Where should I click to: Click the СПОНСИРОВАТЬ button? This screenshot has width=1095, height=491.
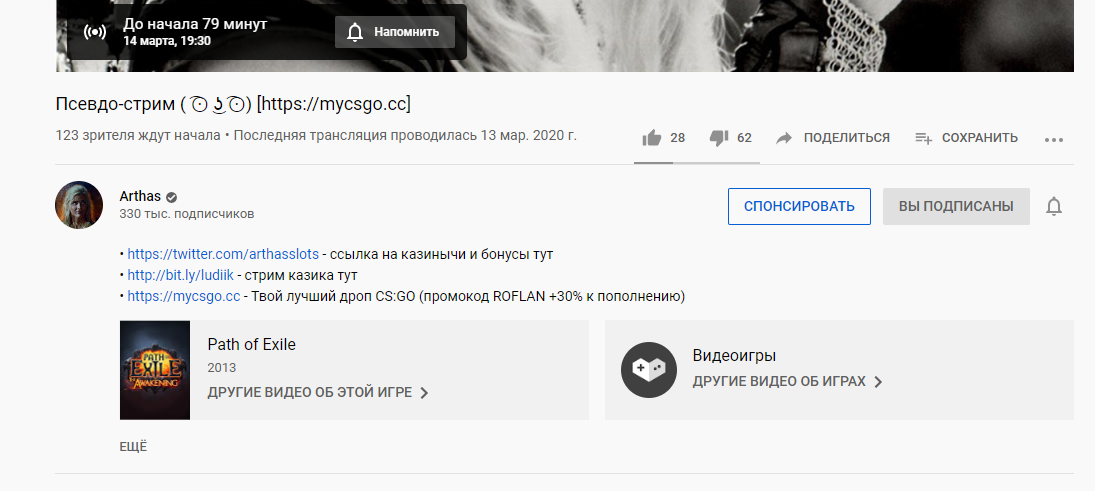[799, 206]
